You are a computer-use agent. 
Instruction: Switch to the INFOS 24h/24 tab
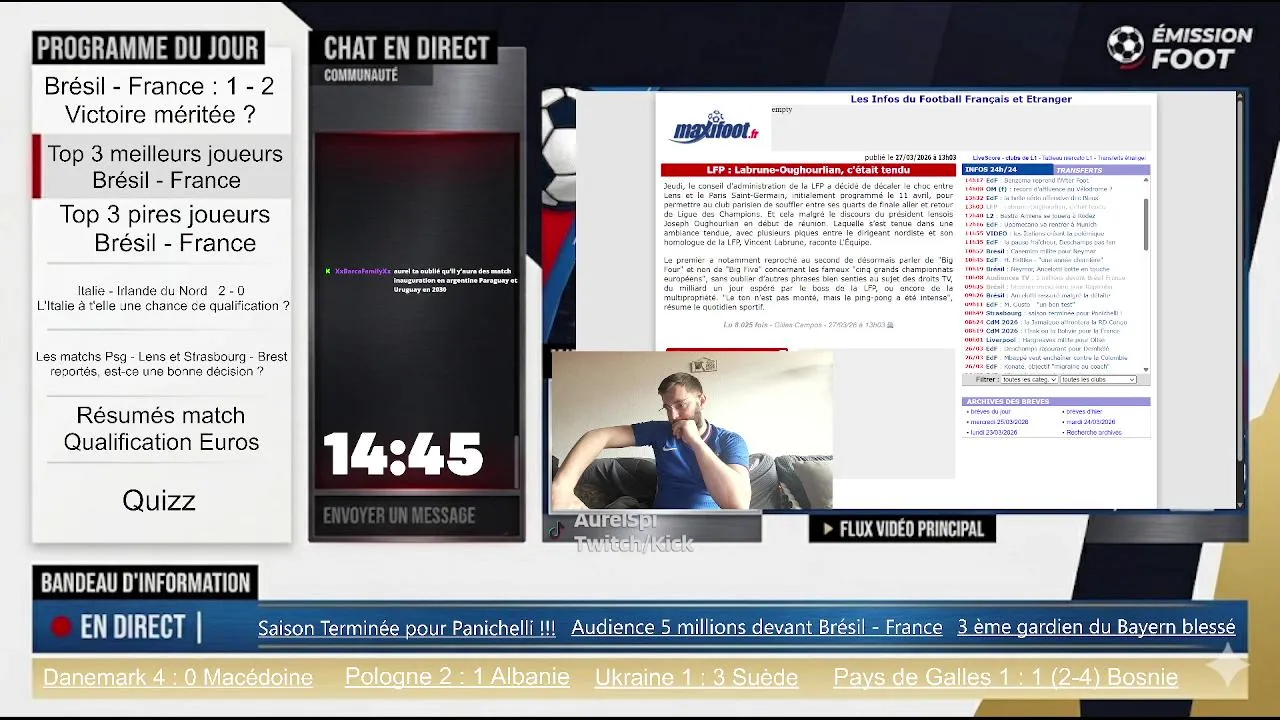[x=1007, y=169]
